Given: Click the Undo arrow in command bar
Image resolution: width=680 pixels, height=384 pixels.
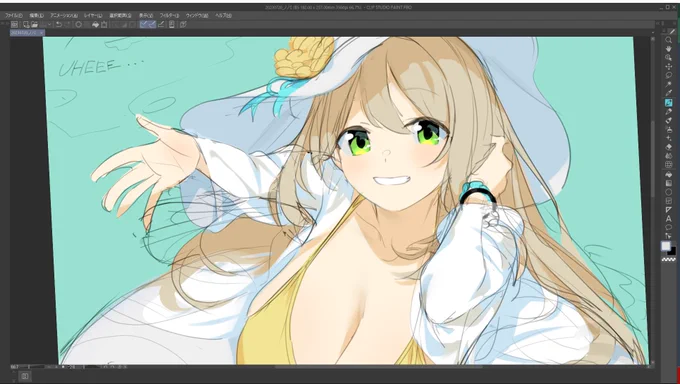Looking at the screenshot, I should [x=59, y=24].
